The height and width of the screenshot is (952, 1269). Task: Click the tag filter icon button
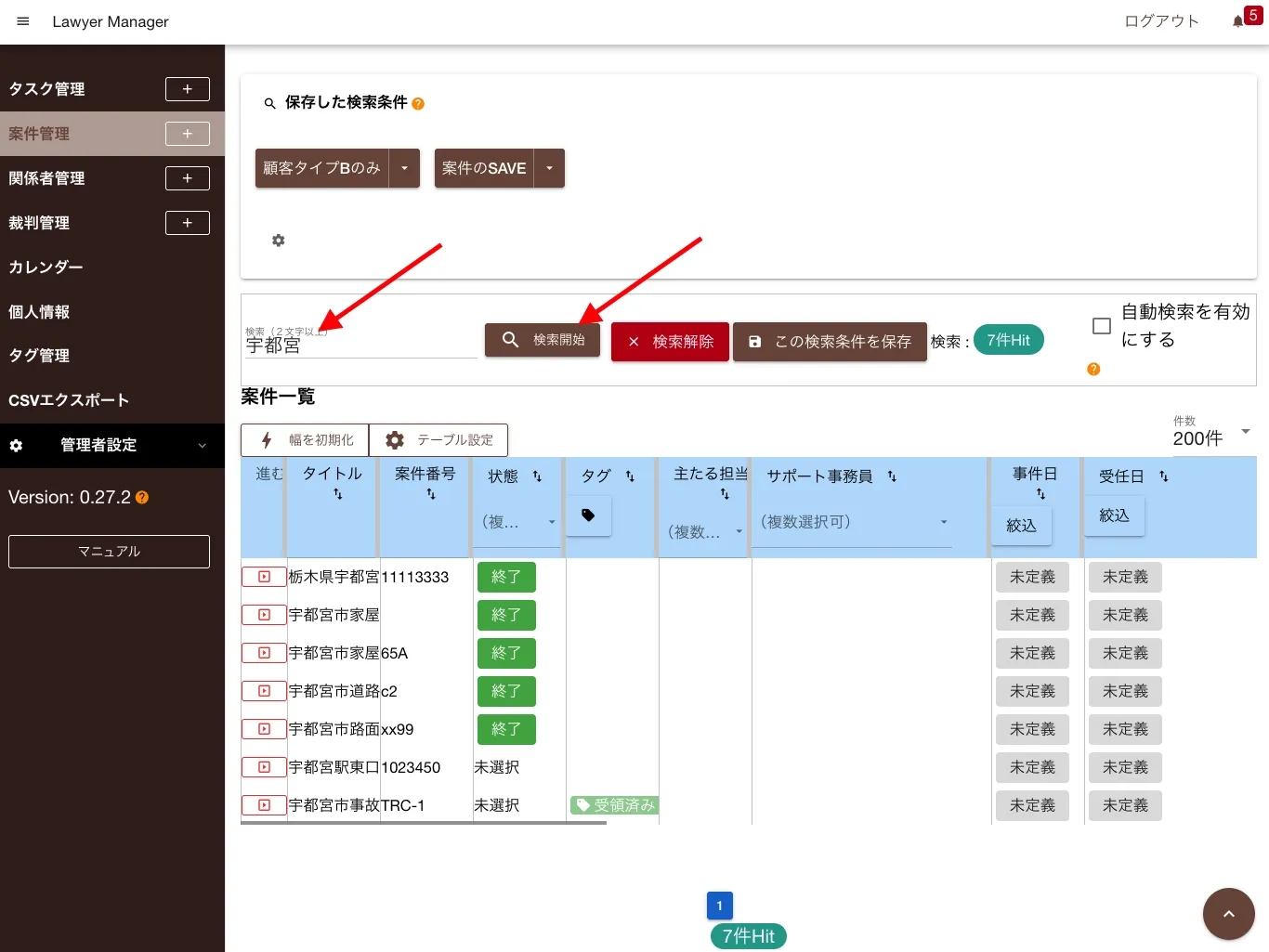(589, 515)
